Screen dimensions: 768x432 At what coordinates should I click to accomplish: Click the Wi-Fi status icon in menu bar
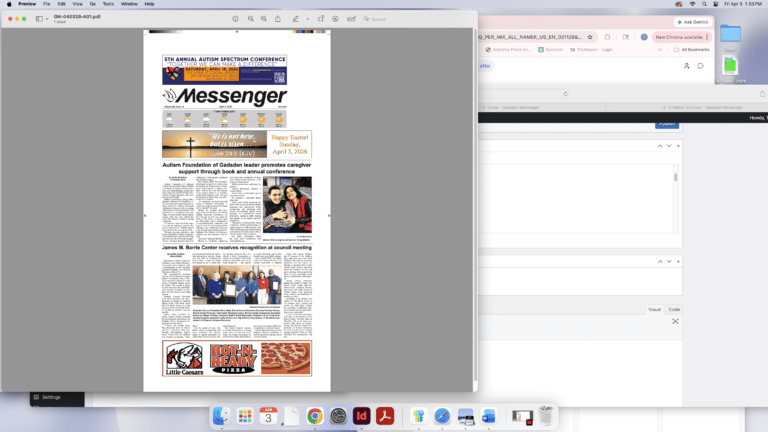pyautogui.click(x=692, y=4)
